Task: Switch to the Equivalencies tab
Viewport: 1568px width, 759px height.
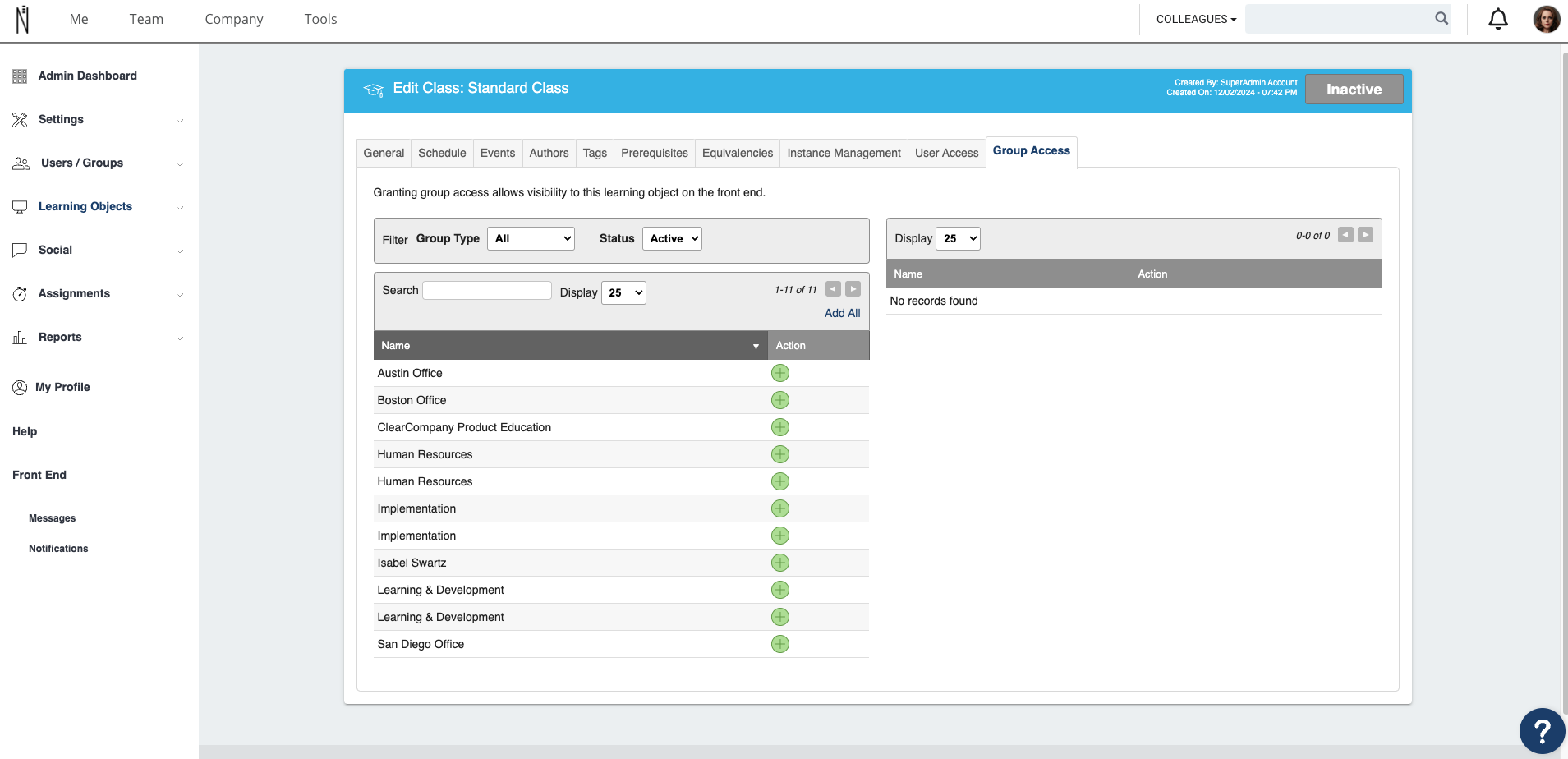Action: [x=738, y=153]
